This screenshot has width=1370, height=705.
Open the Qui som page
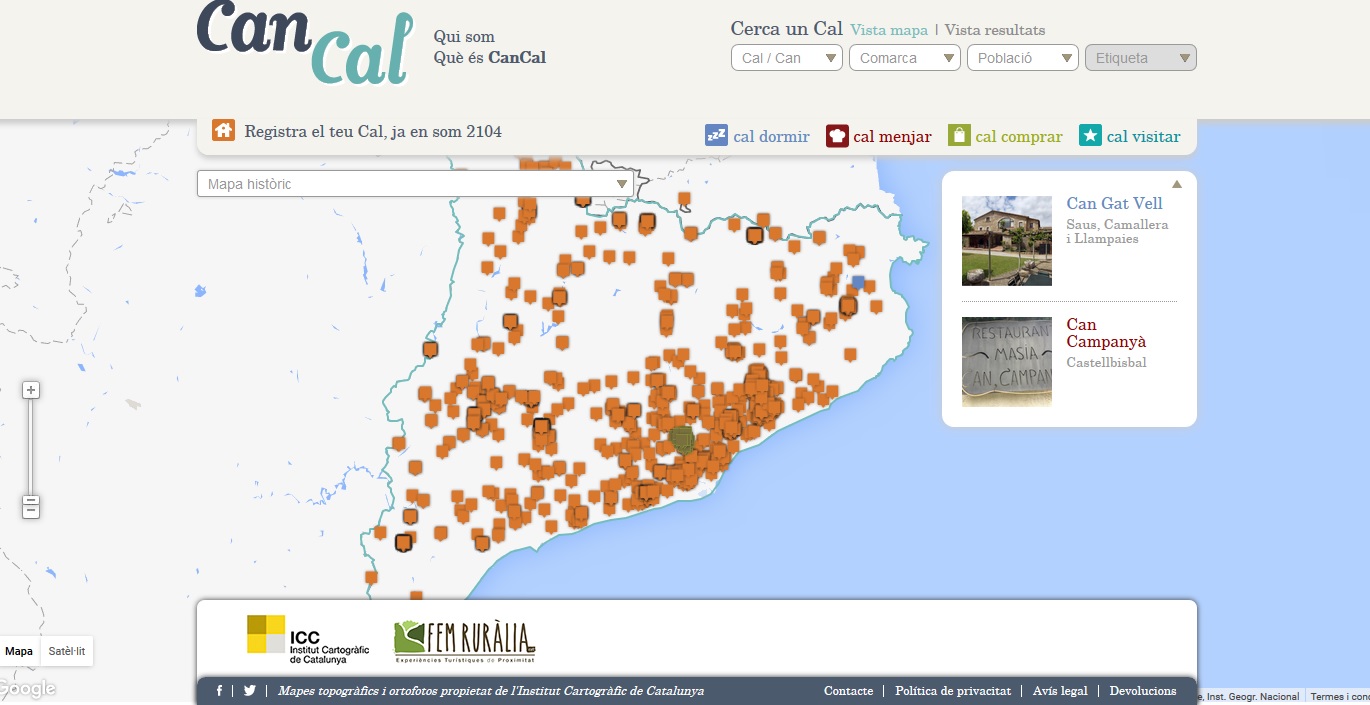[464, 37]
